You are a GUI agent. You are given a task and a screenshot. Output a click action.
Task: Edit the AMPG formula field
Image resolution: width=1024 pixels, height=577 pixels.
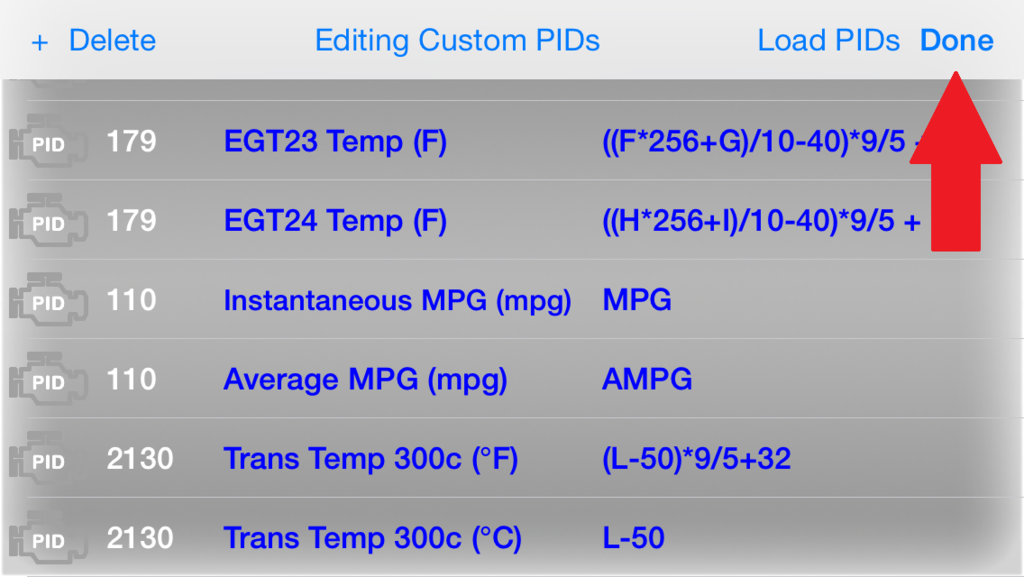[x=647, y=379]
